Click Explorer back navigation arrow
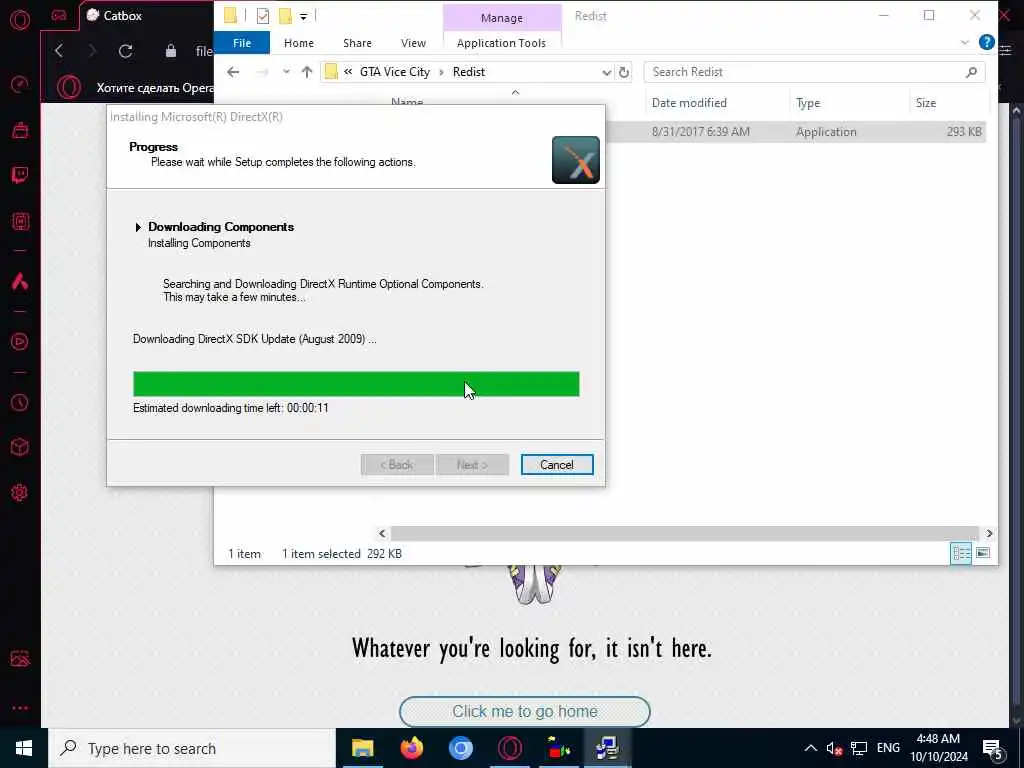This screenshot has height=768, width=1024. coord(233,72)
